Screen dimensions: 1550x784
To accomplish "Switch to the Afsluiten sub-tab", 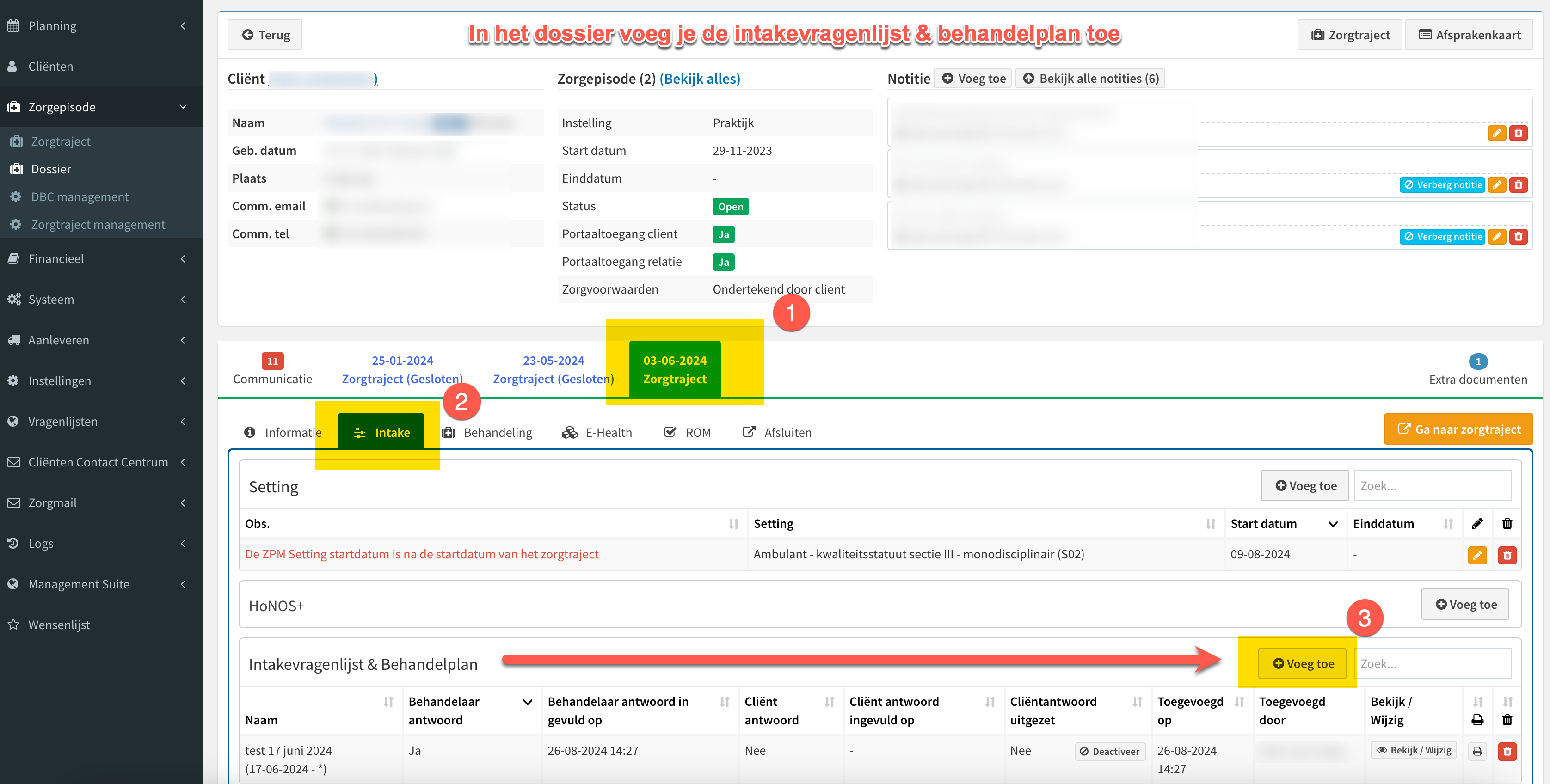I will [777, 433].
